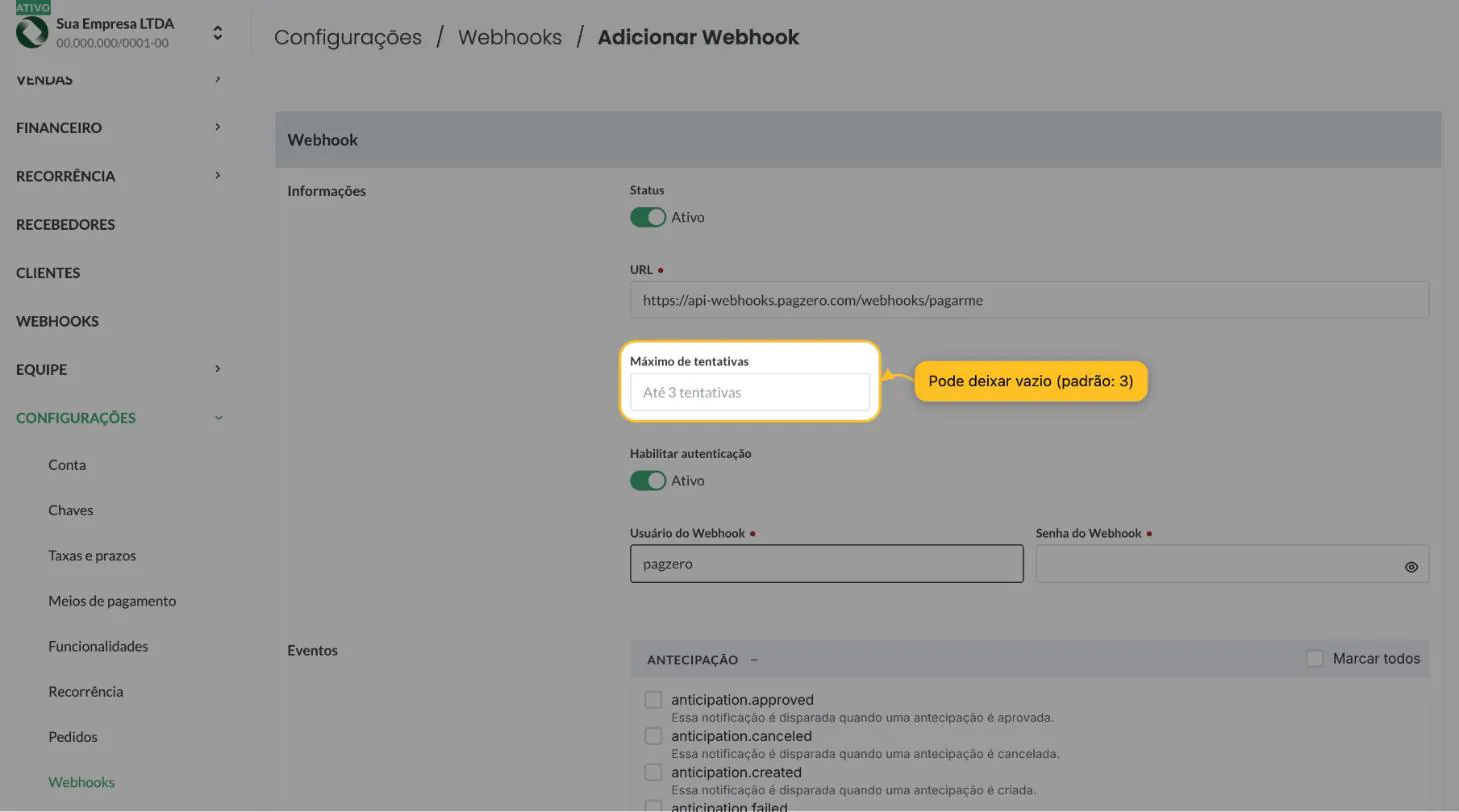This screenshot has height=812, width=1459.
Task: Toggle Habilitar autenticação switch
Action: [648, 480]
